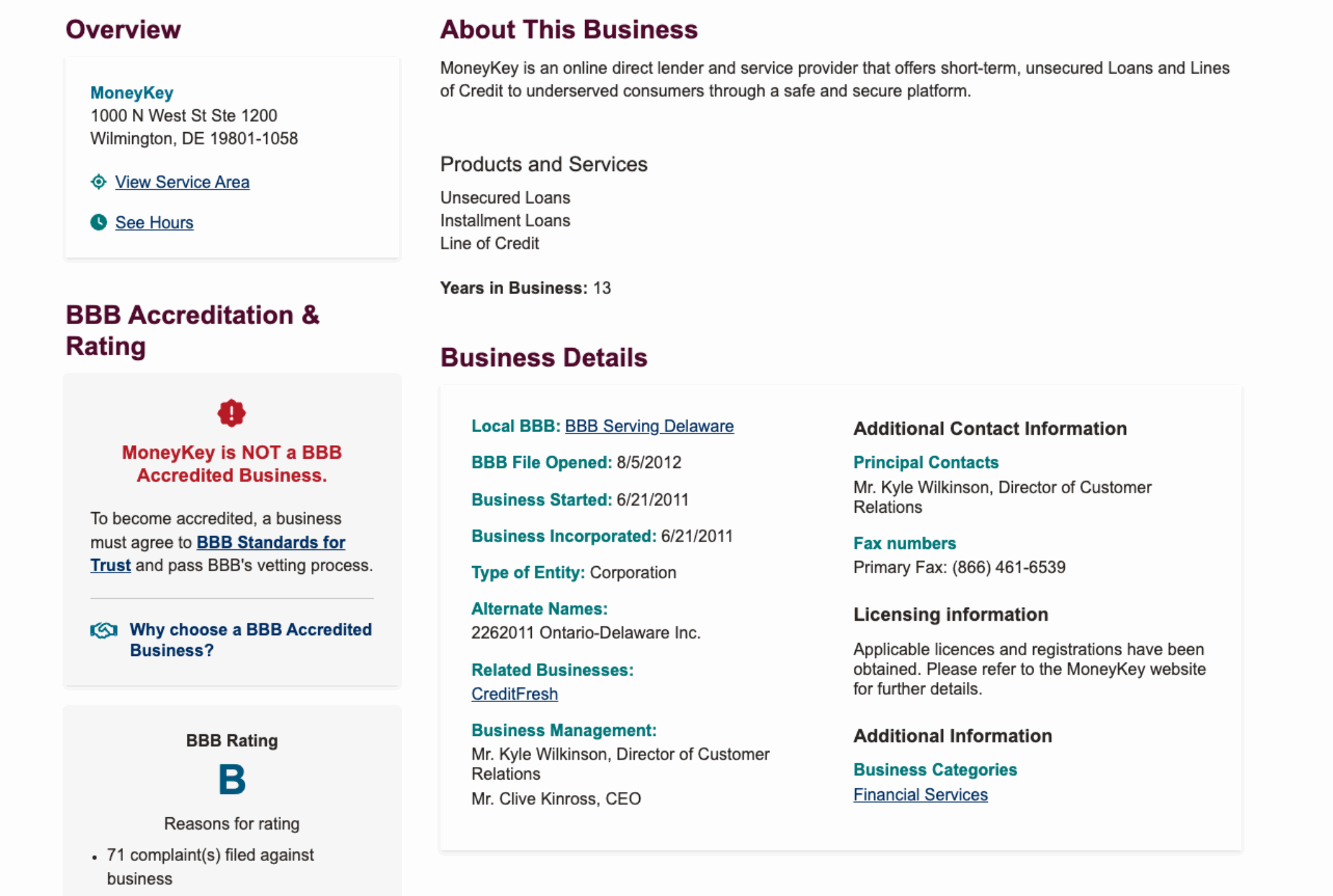Open the MoneyKey business name link
The image size is (1333, 896).
131,93
